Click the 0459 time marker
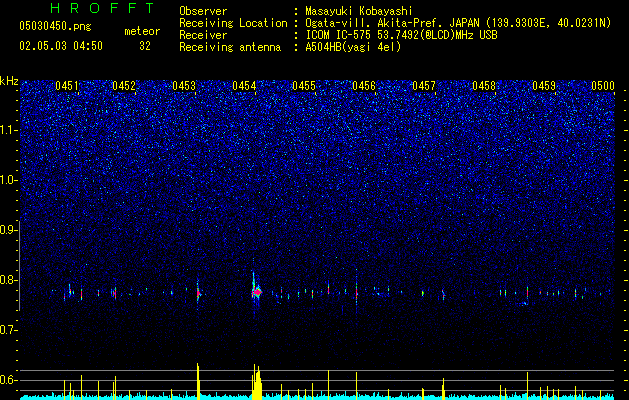629x400 pixels. 544,86
